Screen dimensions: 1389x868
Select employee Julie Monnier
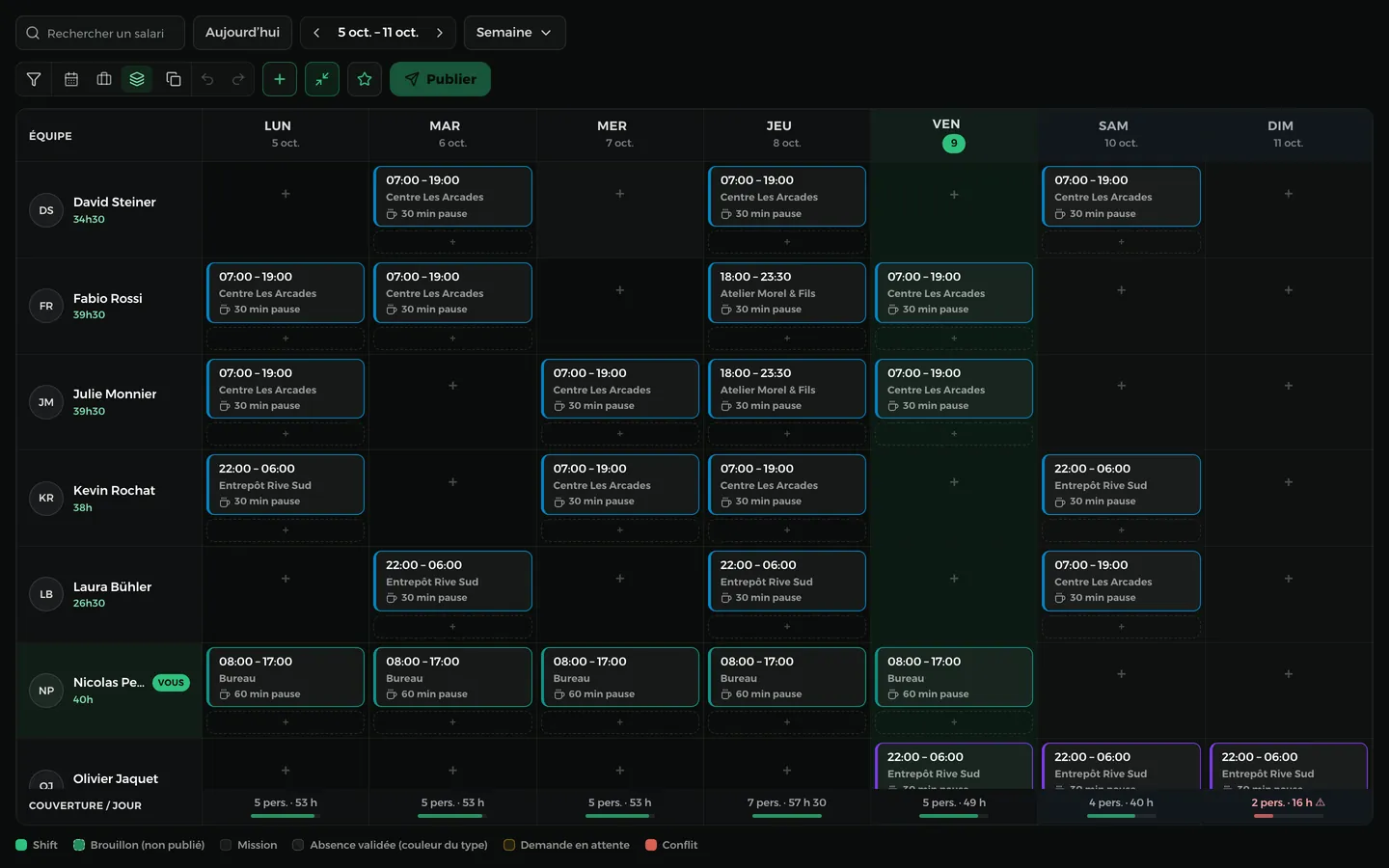[x=115, y=393]
